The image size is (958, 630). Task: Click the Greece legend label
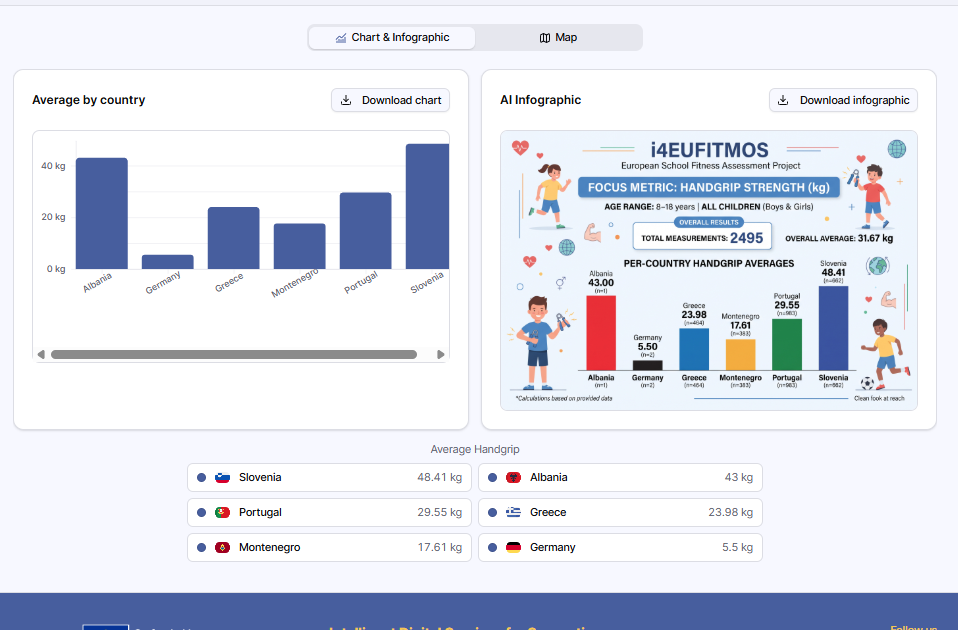pyautogui.click(x=548, y=512)
